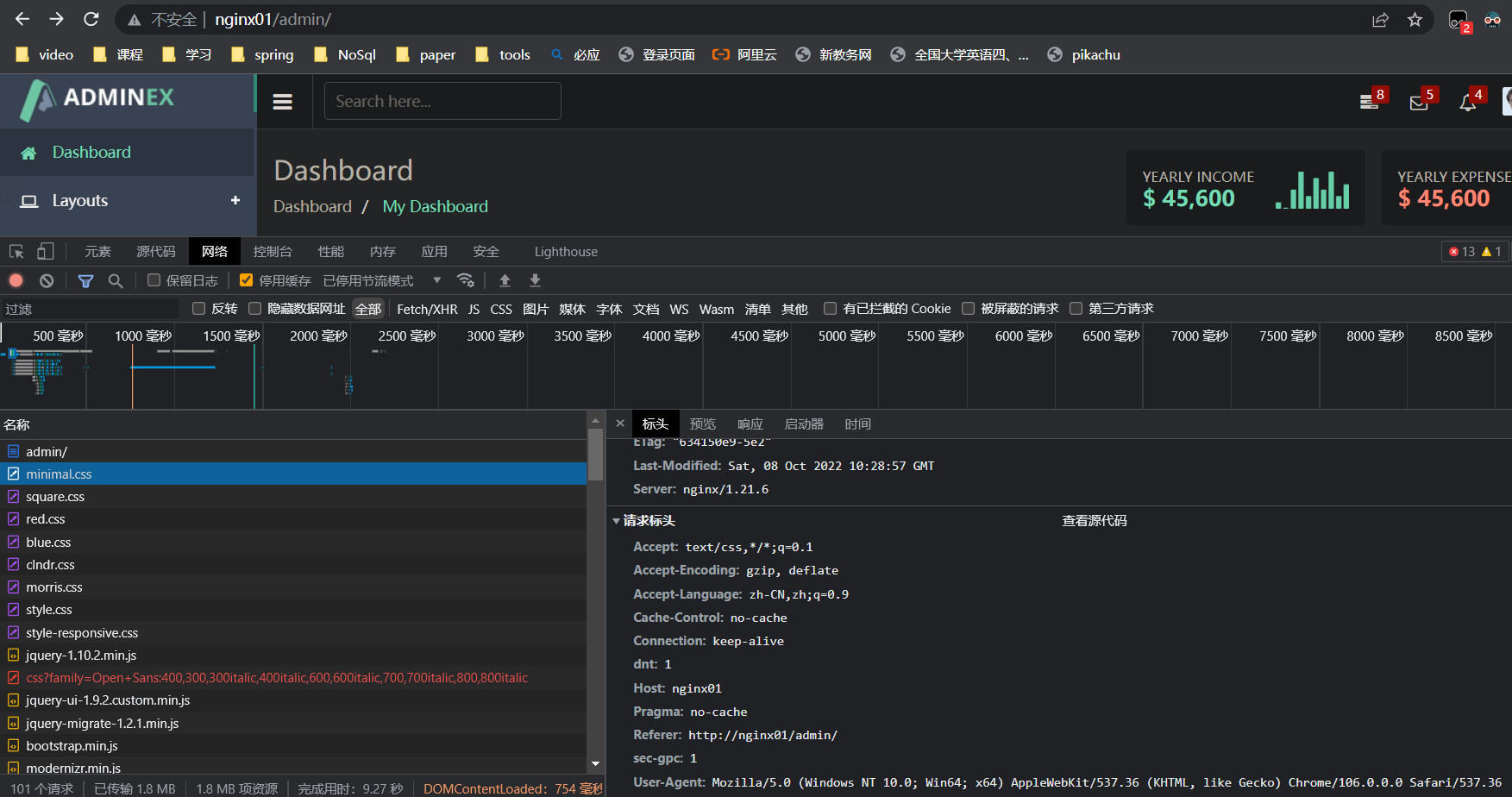
Task: Click the request list scrollbar thumb
Action: 595,455
